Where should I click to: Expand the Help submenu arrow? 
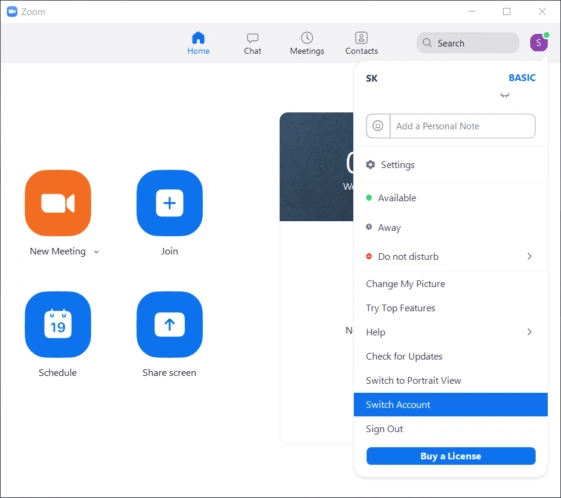[x=529, y=332]
